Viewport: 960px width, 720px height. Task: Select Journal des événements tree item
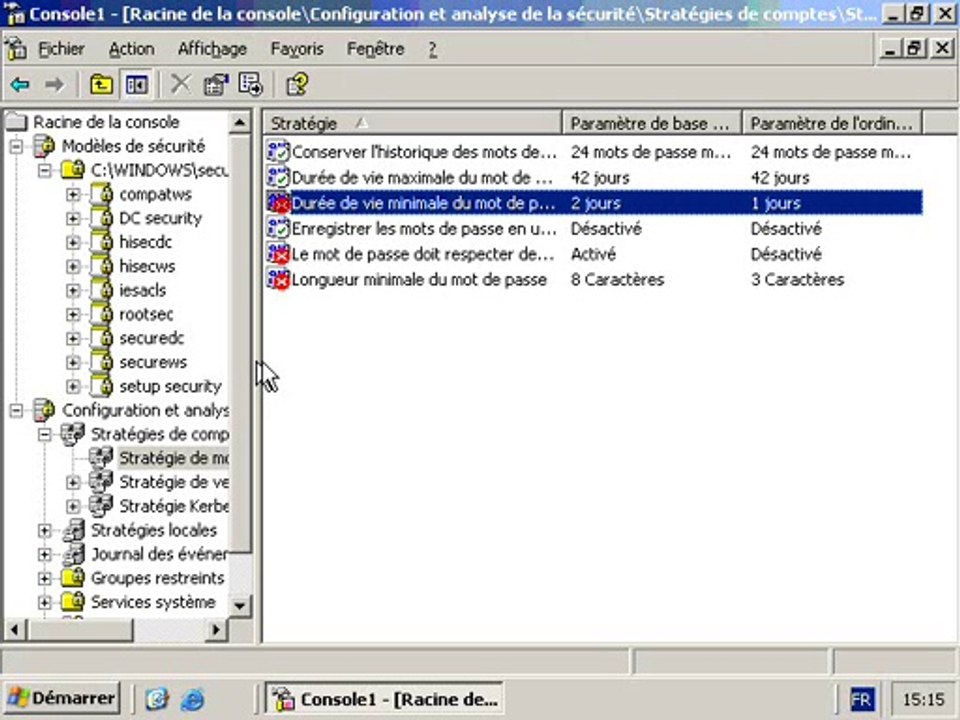(159, 554)
